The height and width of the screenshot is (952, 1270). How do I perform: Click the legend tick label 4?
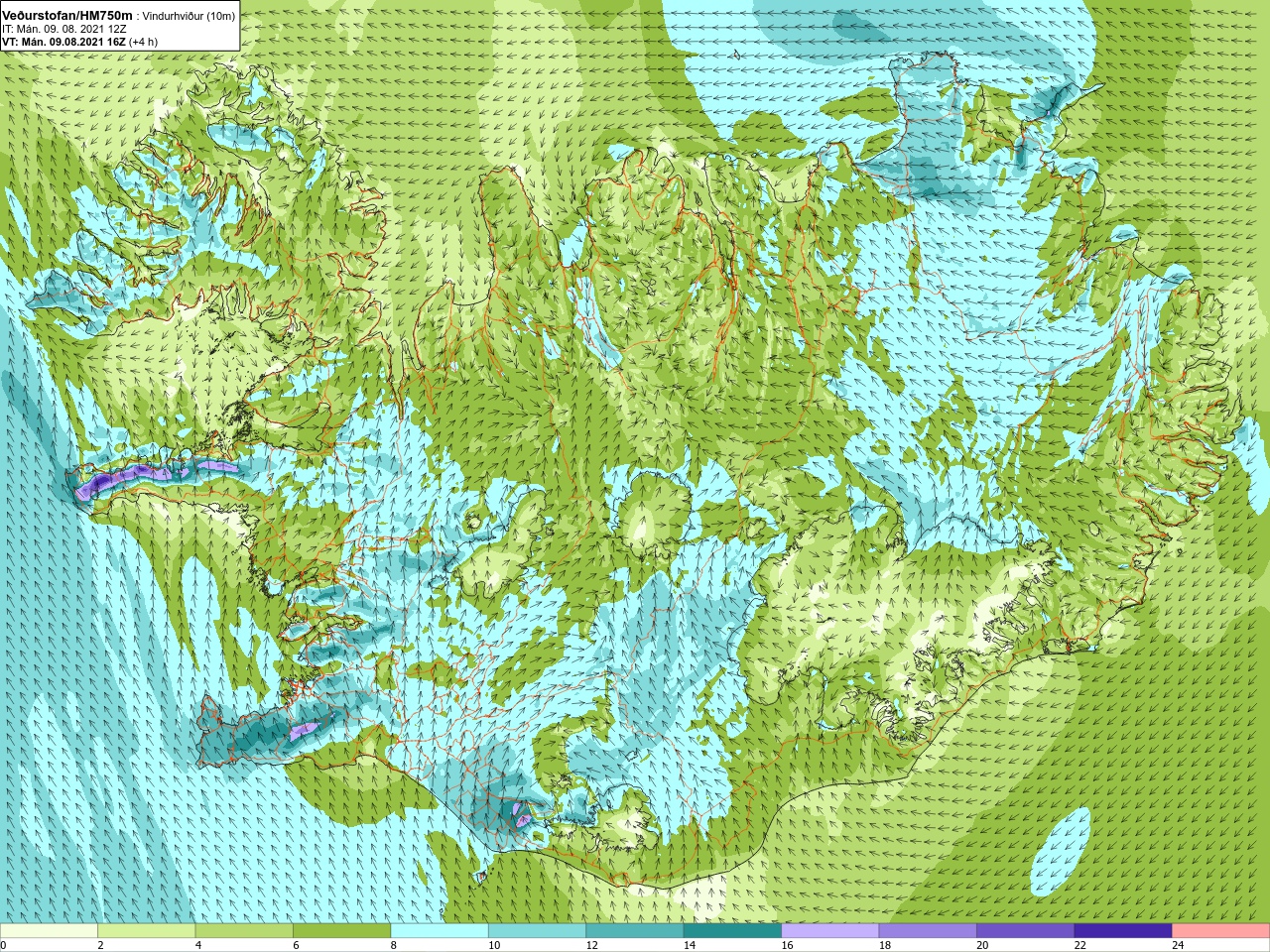click(x=198, y=945)
